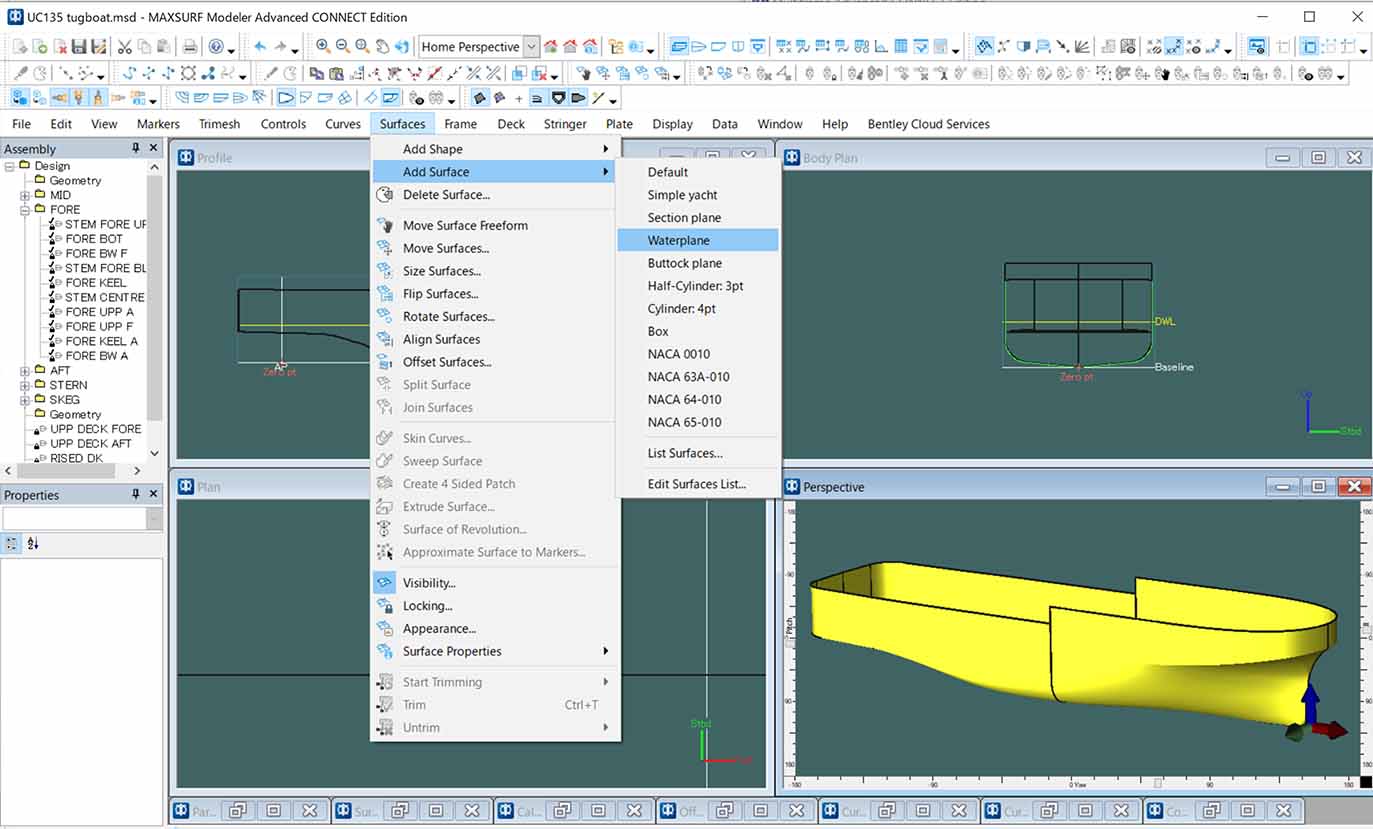Viewport: 1373px width, 829px height.
Task: Click the first Home view house icon
Action: click(551, 46)
